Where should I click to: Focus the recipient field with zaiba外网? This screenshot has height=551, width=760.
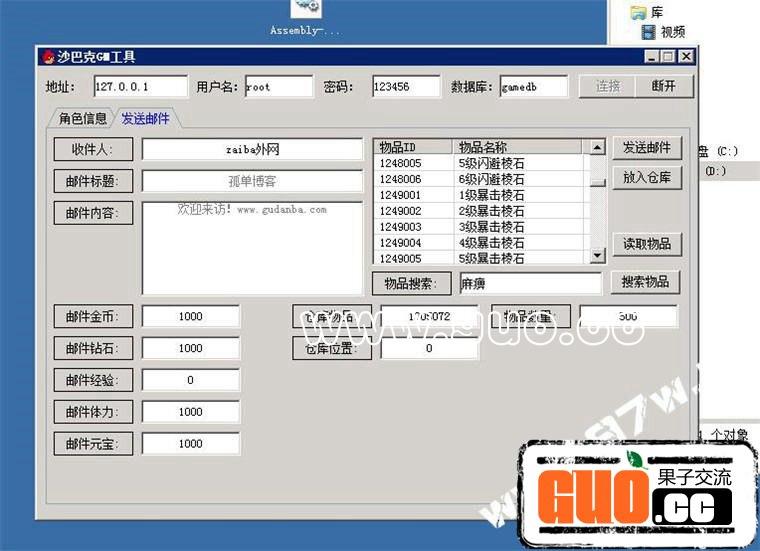click(x=252, y=149)
